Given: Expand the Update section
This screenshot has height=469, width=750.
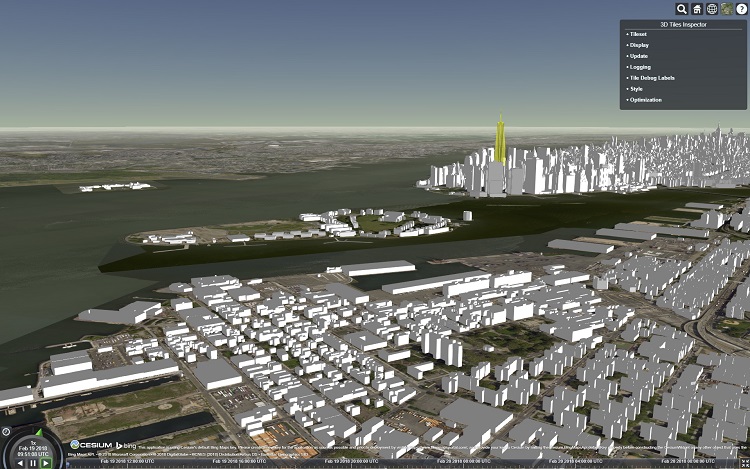Looking at the screenshot, I should 638,56.
